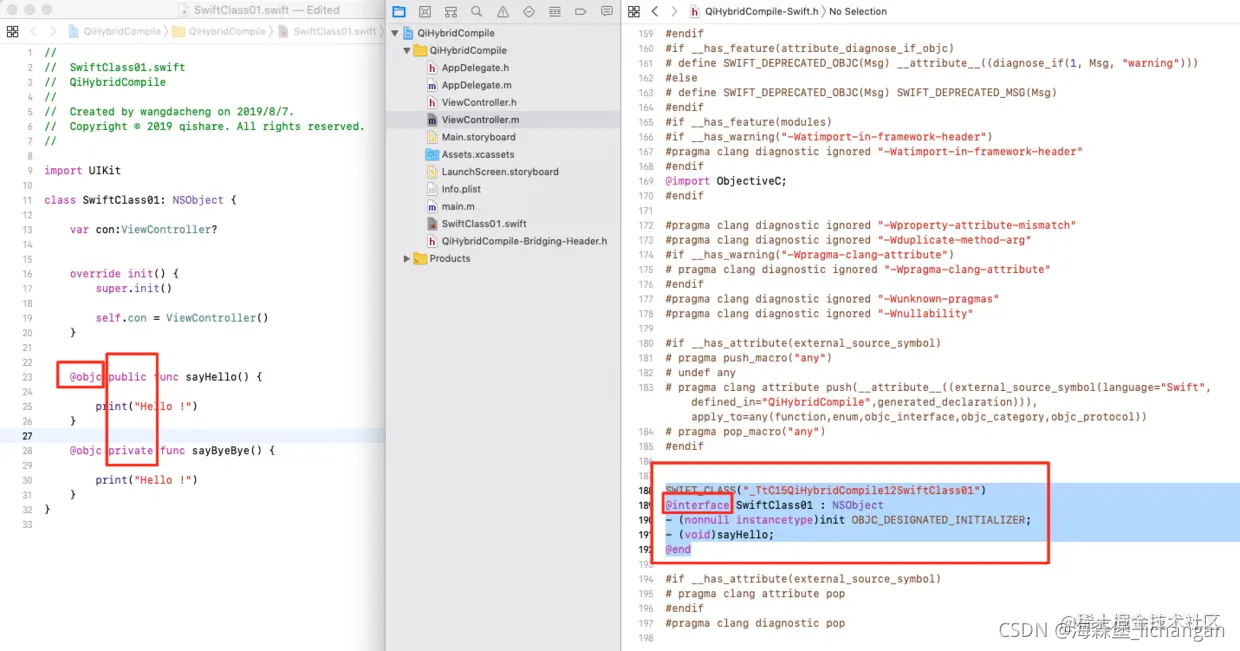Click the override init() line
The width and height of the screenshot is (1240, 651).
coord(124,274)
